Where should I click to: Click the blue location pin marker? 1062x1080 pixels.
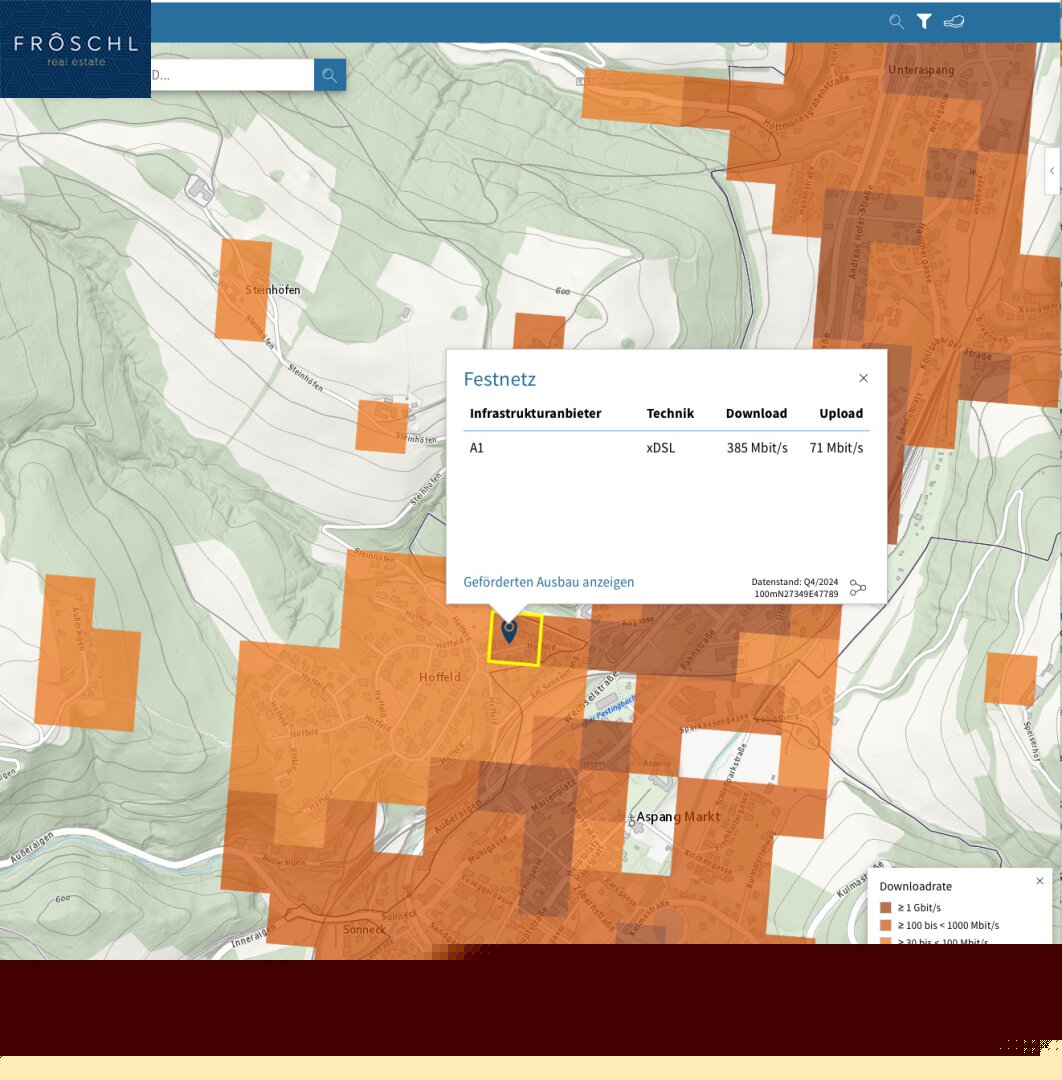509,630
